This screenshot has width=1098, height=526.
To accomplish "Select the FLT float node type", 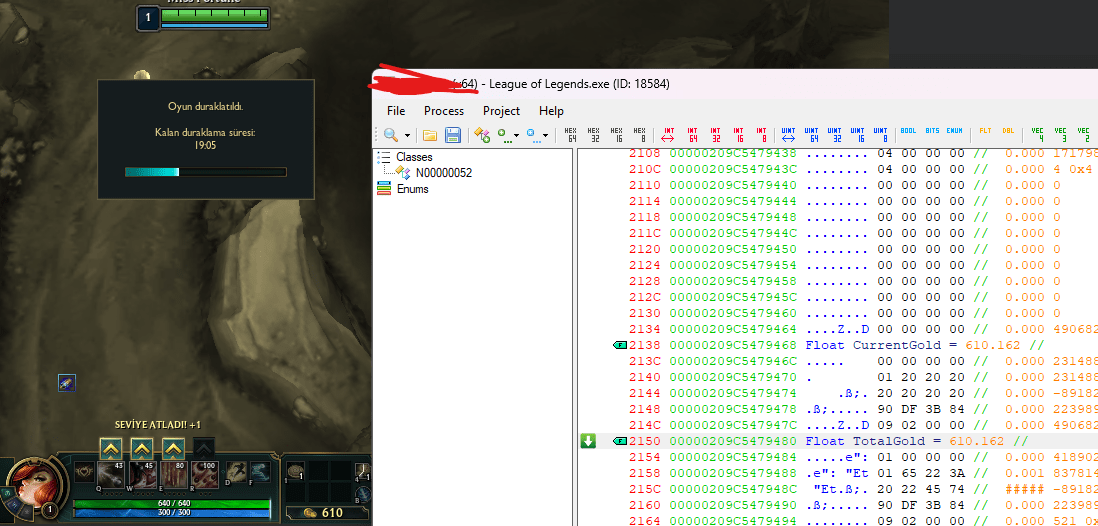I will (985, 131).
